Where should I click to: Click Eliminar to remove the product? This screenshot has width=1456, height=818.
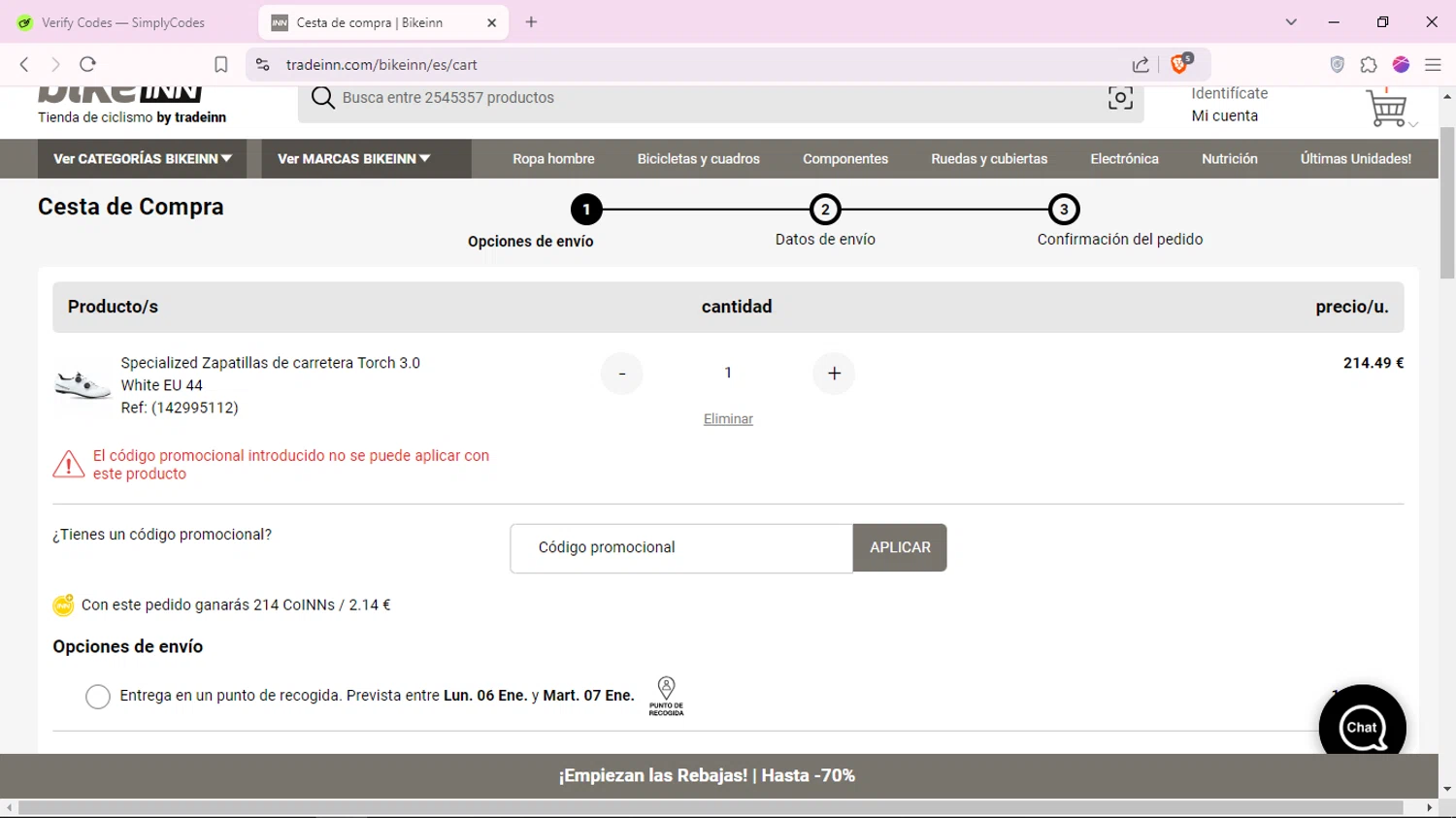click(728, 419)
